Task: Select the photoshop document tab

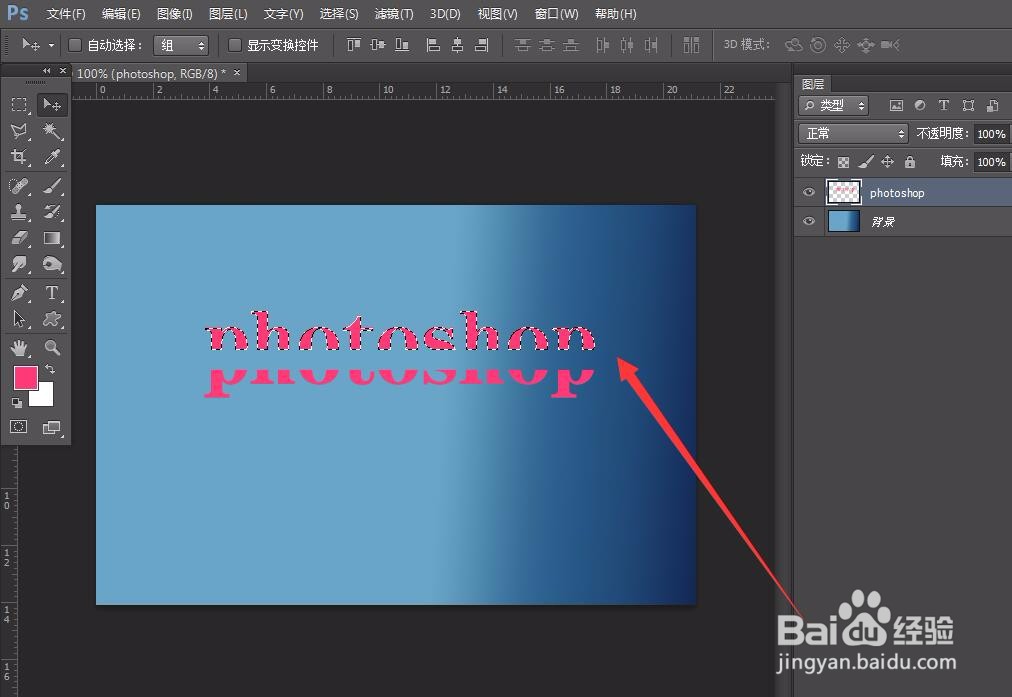Action: tap(152, 74)
